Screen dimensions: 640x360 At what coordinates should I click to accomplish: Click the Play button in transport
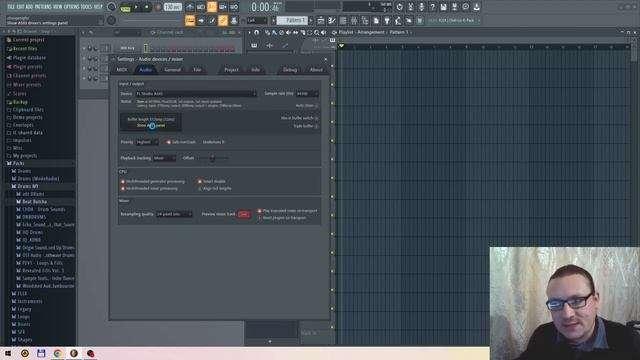136,7
